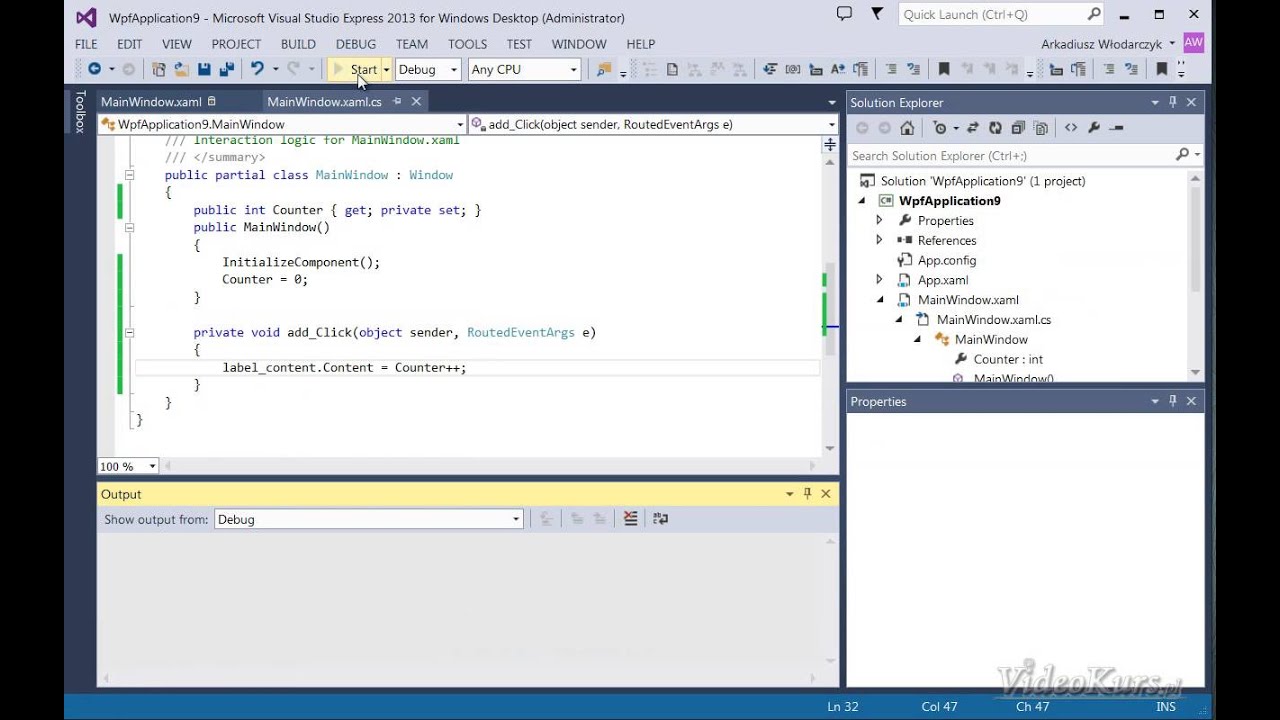This screenshot has width=1280, height=720.
Task: Save the current file with the Save icon
Action: point(204,69)
